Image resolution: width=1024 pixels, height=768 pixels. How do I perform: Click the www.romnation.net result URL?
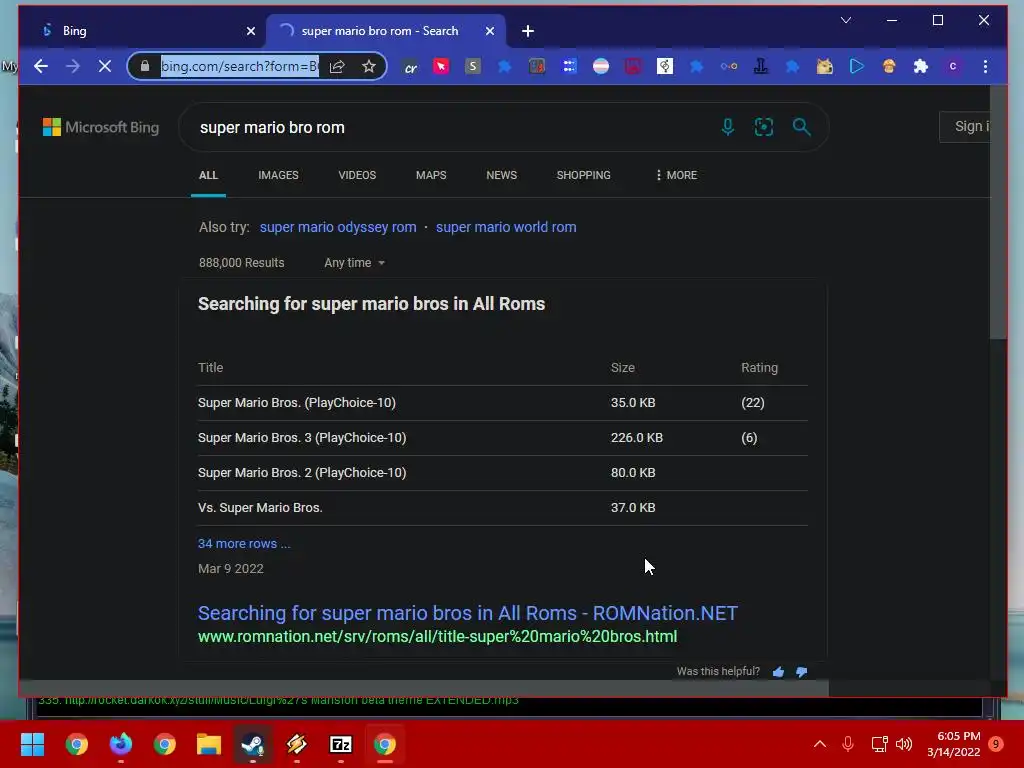438,636
